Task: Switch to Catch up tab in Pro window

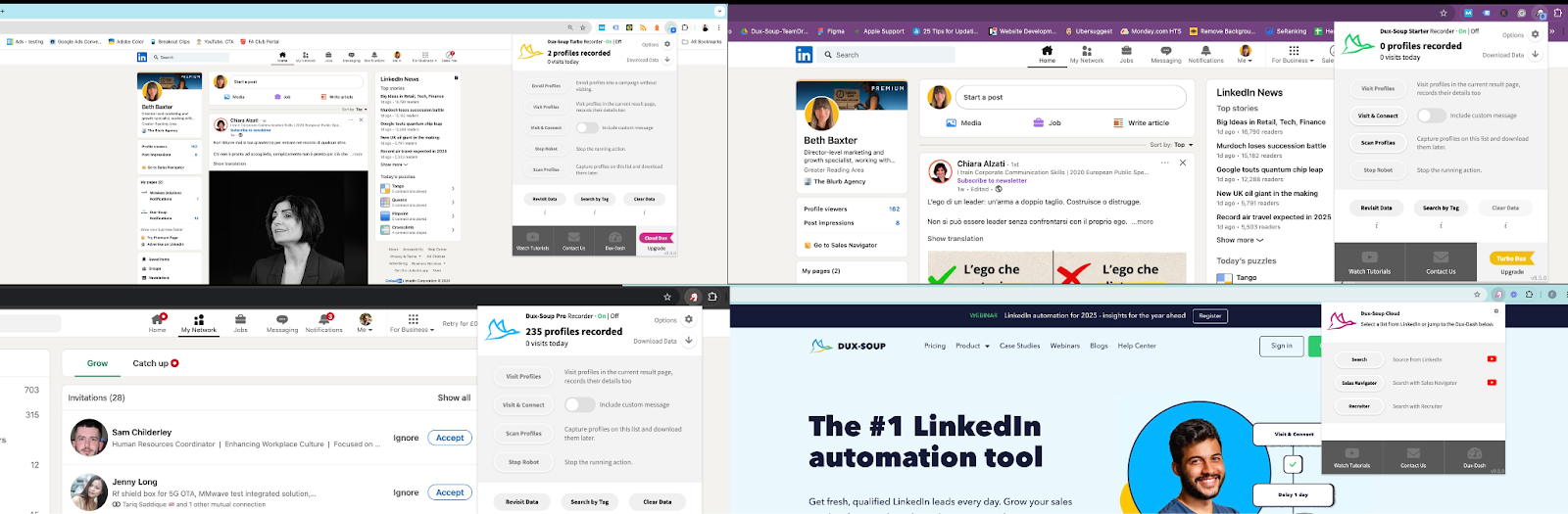Action: point(155,363)
